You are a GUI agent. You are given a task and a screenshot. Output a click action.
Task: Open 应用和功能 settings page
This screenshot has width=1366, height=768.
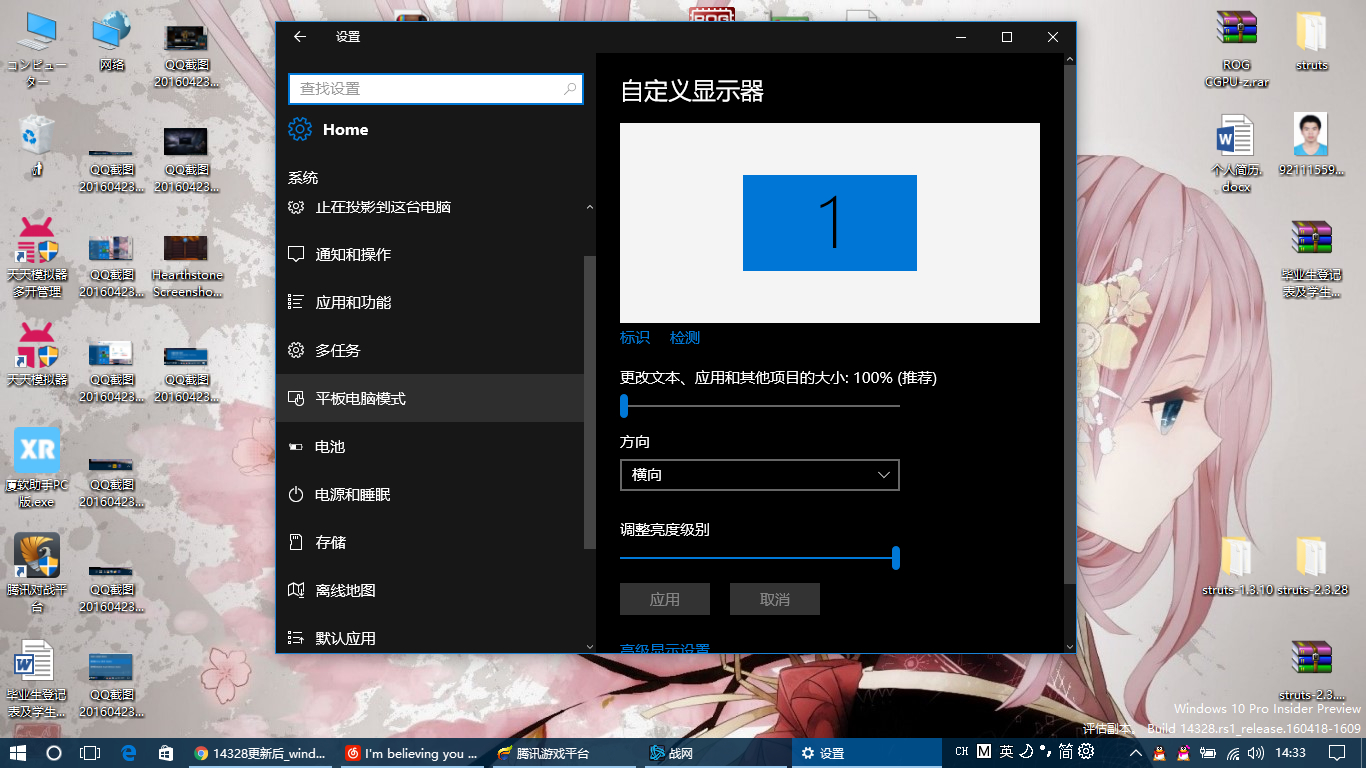pos(430,302)
